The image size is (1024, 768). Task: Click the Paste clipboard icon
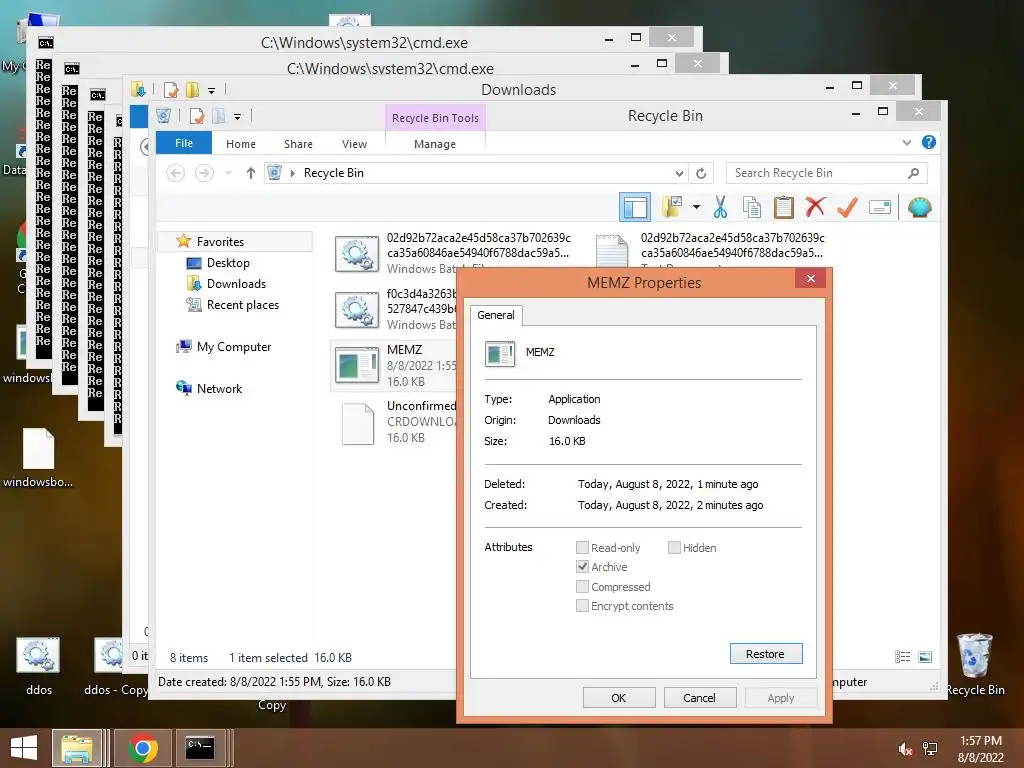(x=784, y=208)
